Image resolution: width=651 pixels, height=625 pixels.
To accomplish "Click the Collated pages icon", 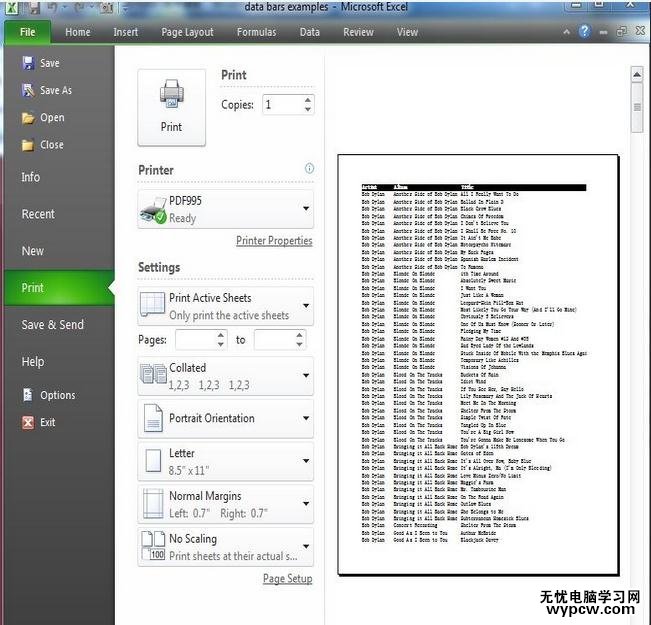I will tap(153, 374).
